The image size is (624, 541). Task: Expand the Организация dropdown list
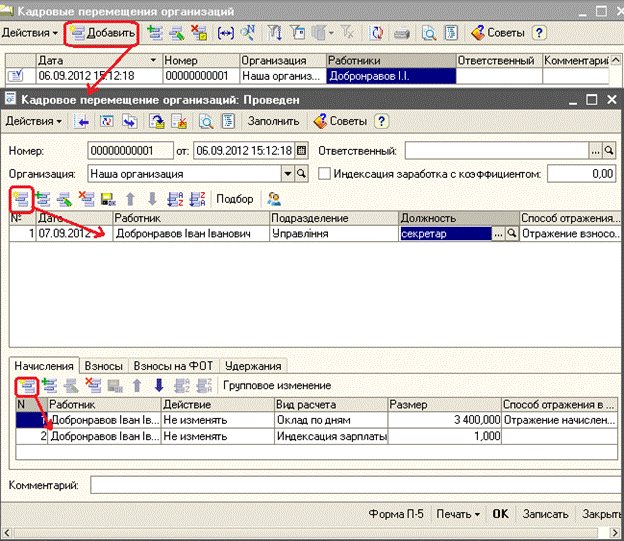[x=287, y=174]
